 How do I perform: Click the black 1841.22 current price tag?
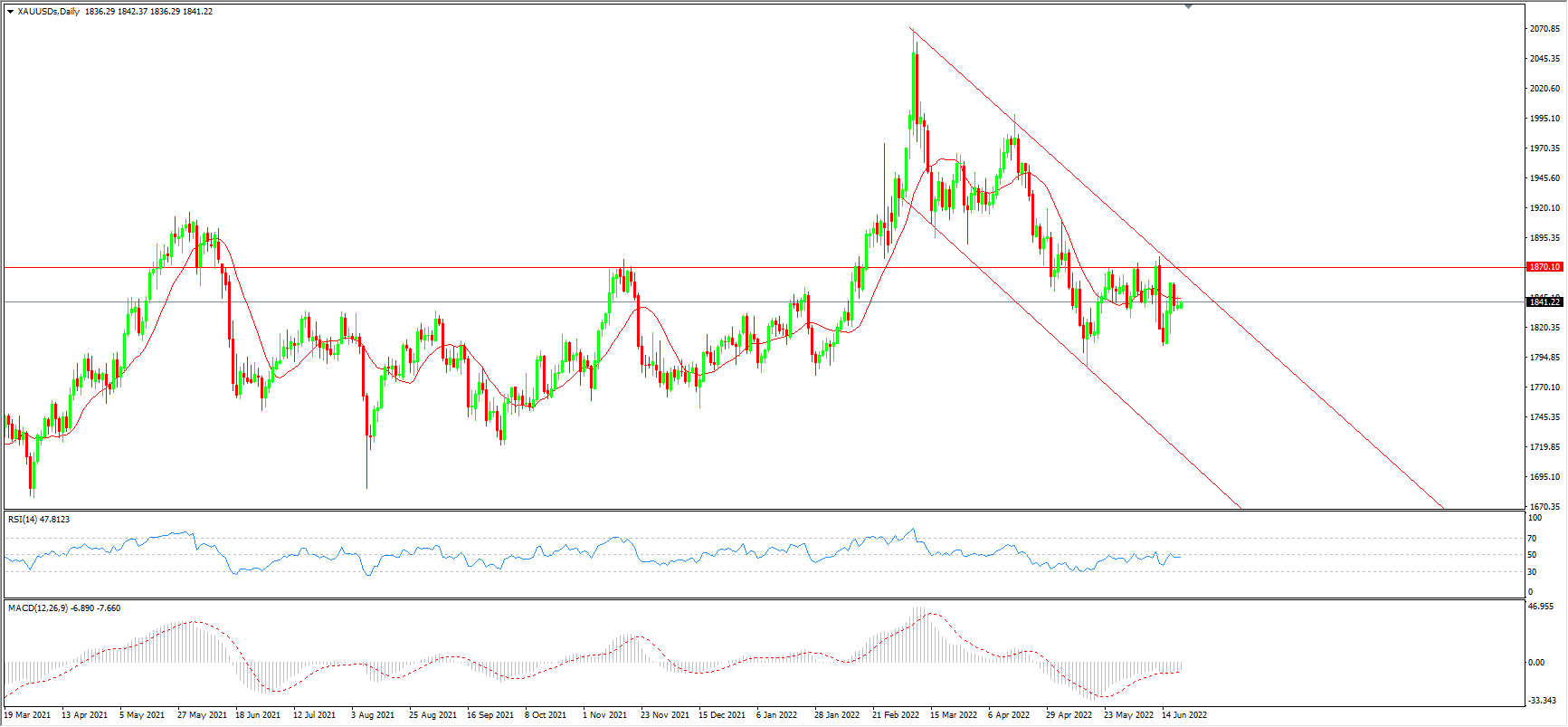pyautogui.click(x=1544, y=301)
